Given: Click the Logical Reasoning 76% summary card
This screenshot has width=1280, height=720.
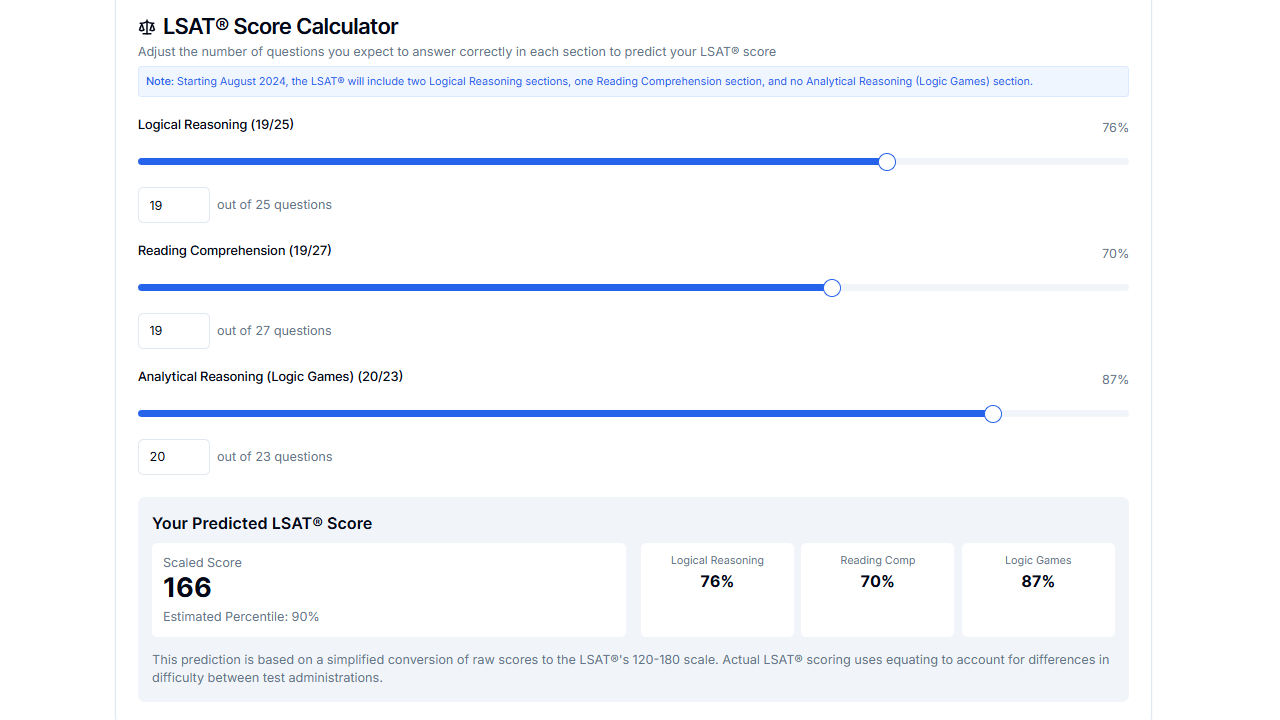Looking at the screenshot, I should [x=717, y=589].
